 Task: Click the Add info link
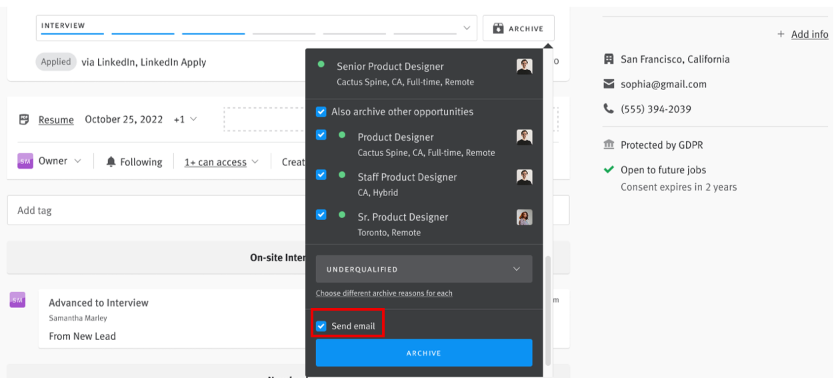click(810, 34)
